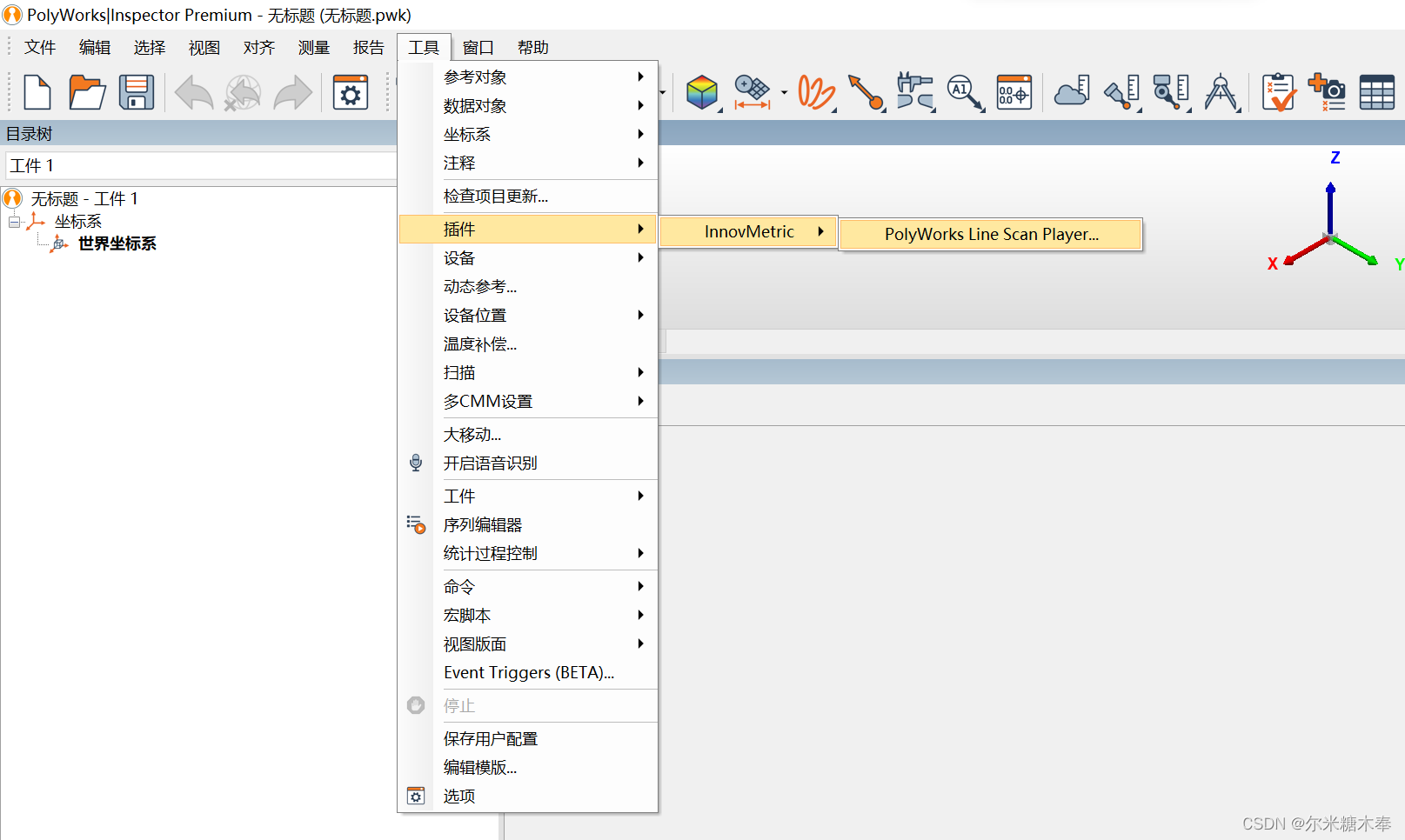Expand the 工件 submenu in Tools menu
Viewport: 1405px width, 840px height.
(x=528, y=496)
